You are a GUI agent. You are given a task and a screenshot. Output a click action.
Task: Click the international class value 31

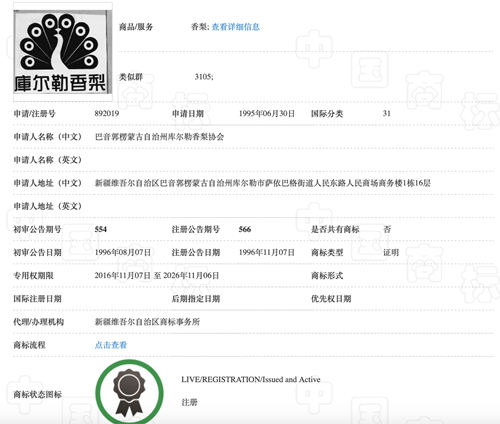pos(386,114)
